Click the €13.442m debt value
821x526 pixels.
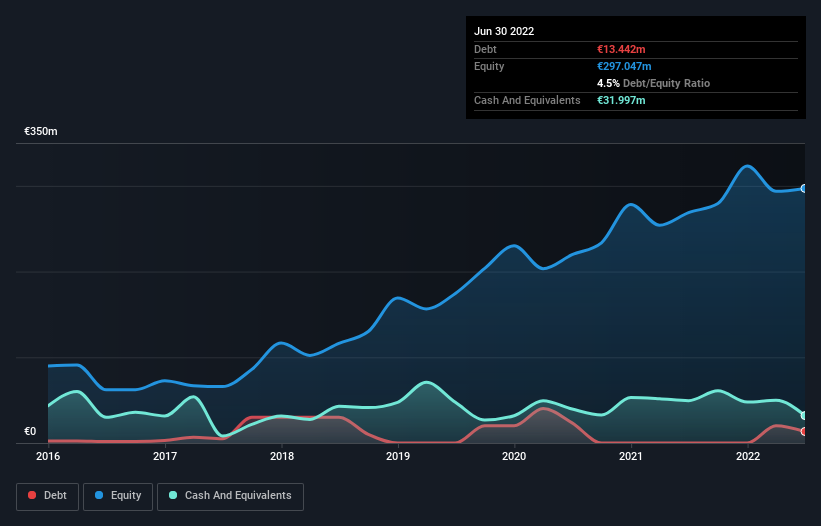click(621, 49)
